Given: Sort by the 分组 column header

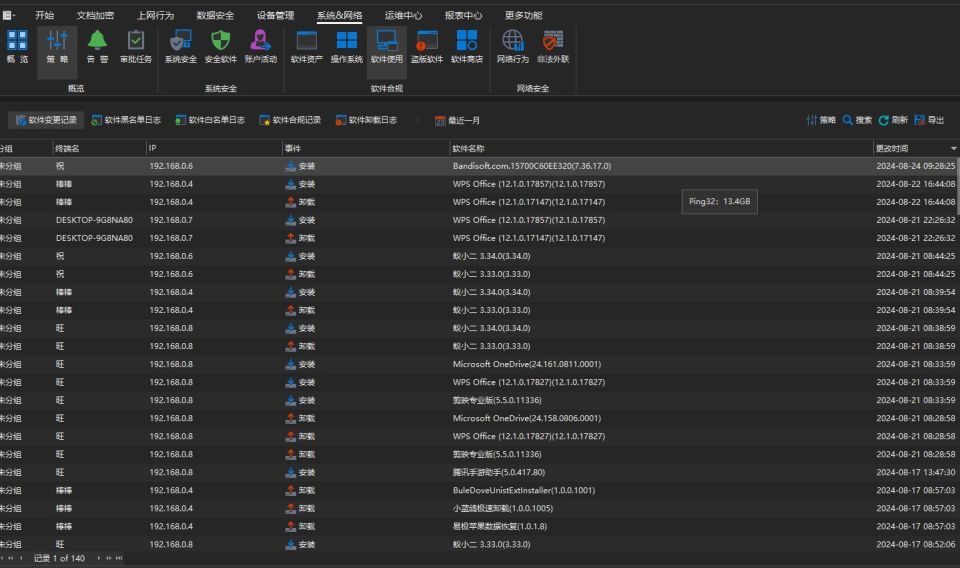Looking at the screenshot, I should [24, 149].
